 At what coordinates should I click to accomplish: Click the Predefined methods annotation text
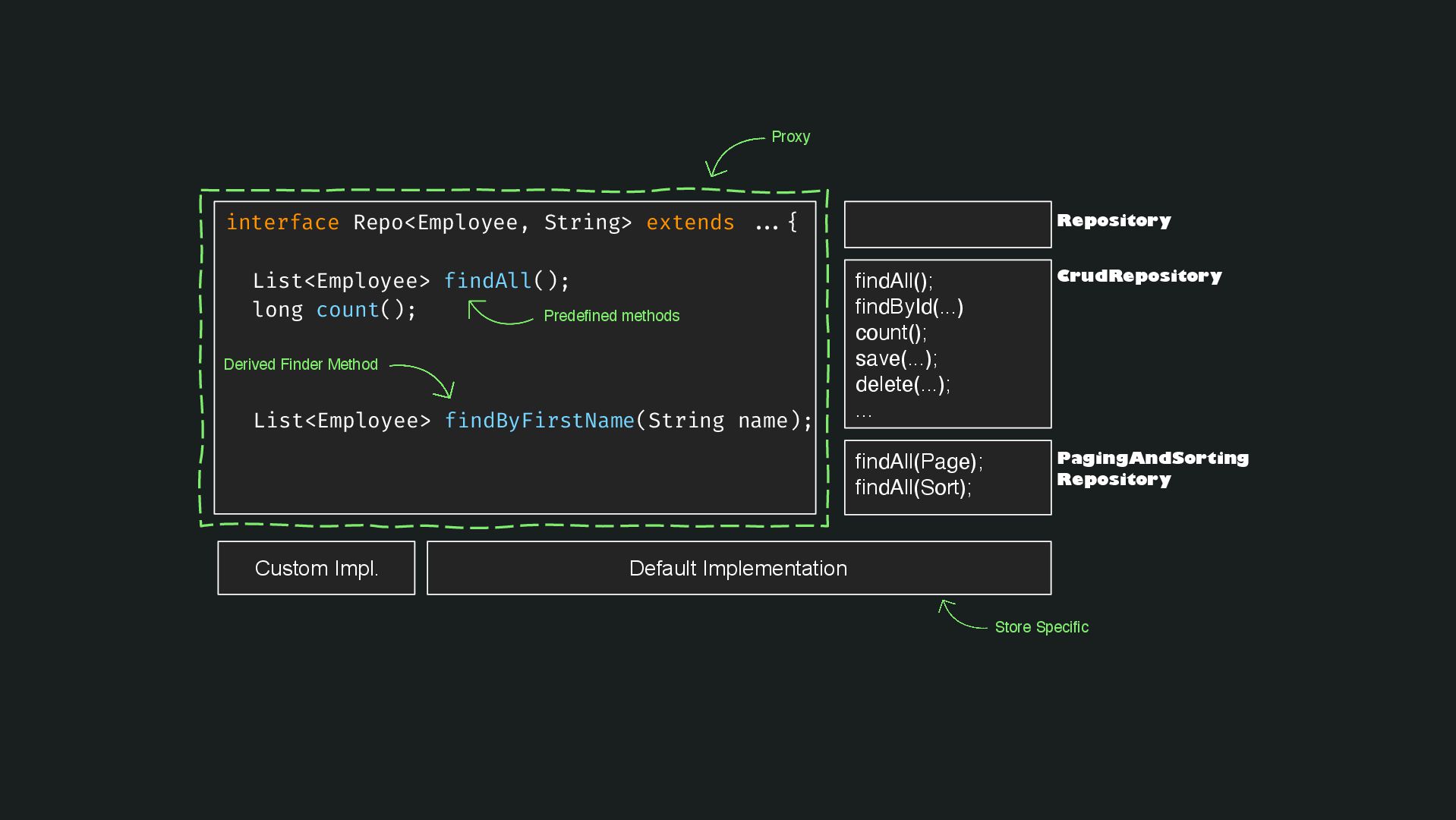(611, 316)
